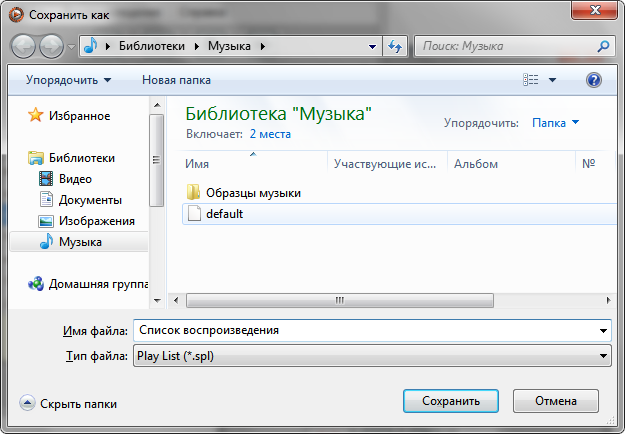625x434 pixels.
Task: Click the Forward navigation arrow button
Action: (51, 46)
